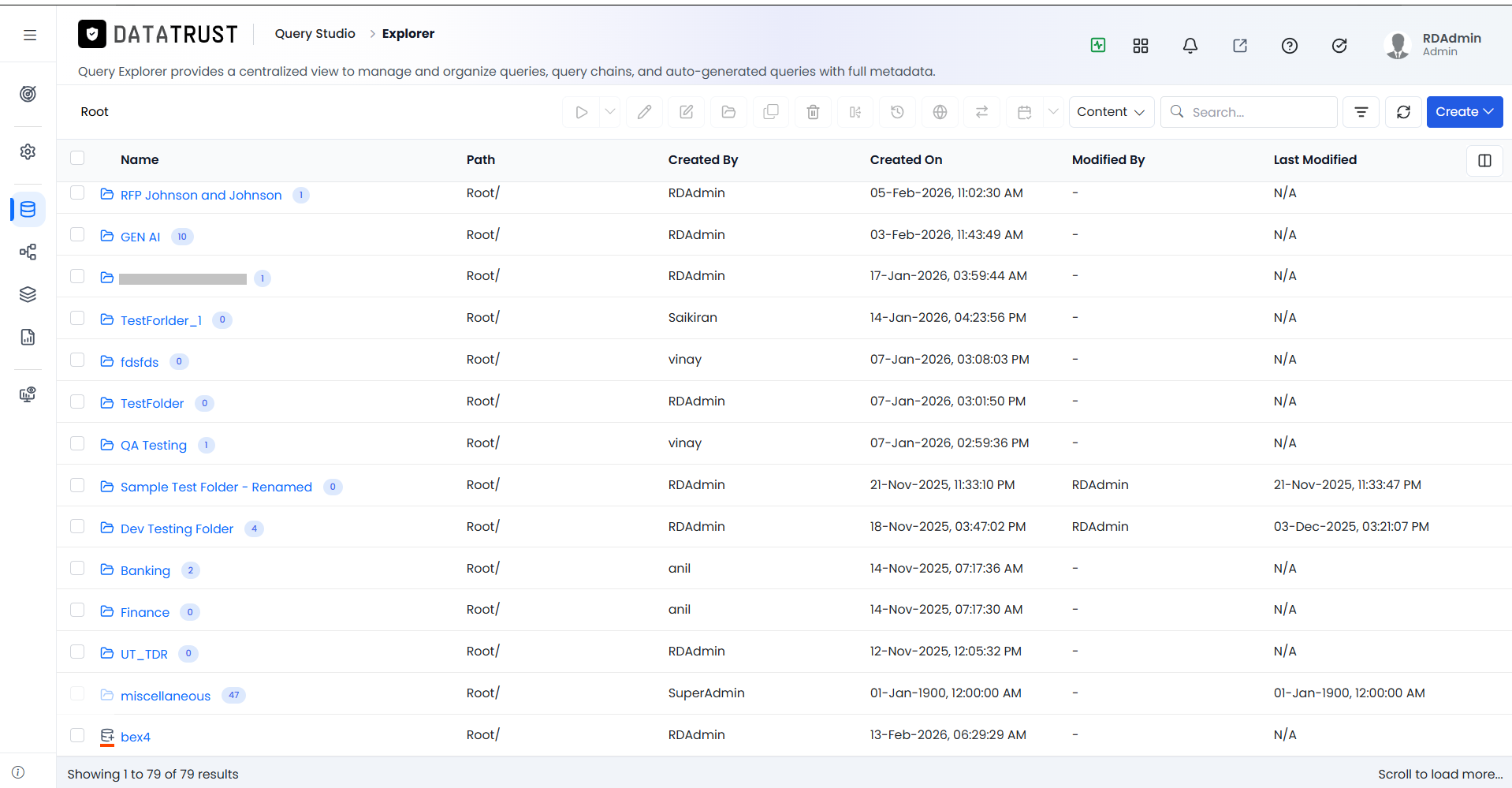Click Created By cell 'Saikiran'
The image size is (1512, 788).
coord(693,318)
